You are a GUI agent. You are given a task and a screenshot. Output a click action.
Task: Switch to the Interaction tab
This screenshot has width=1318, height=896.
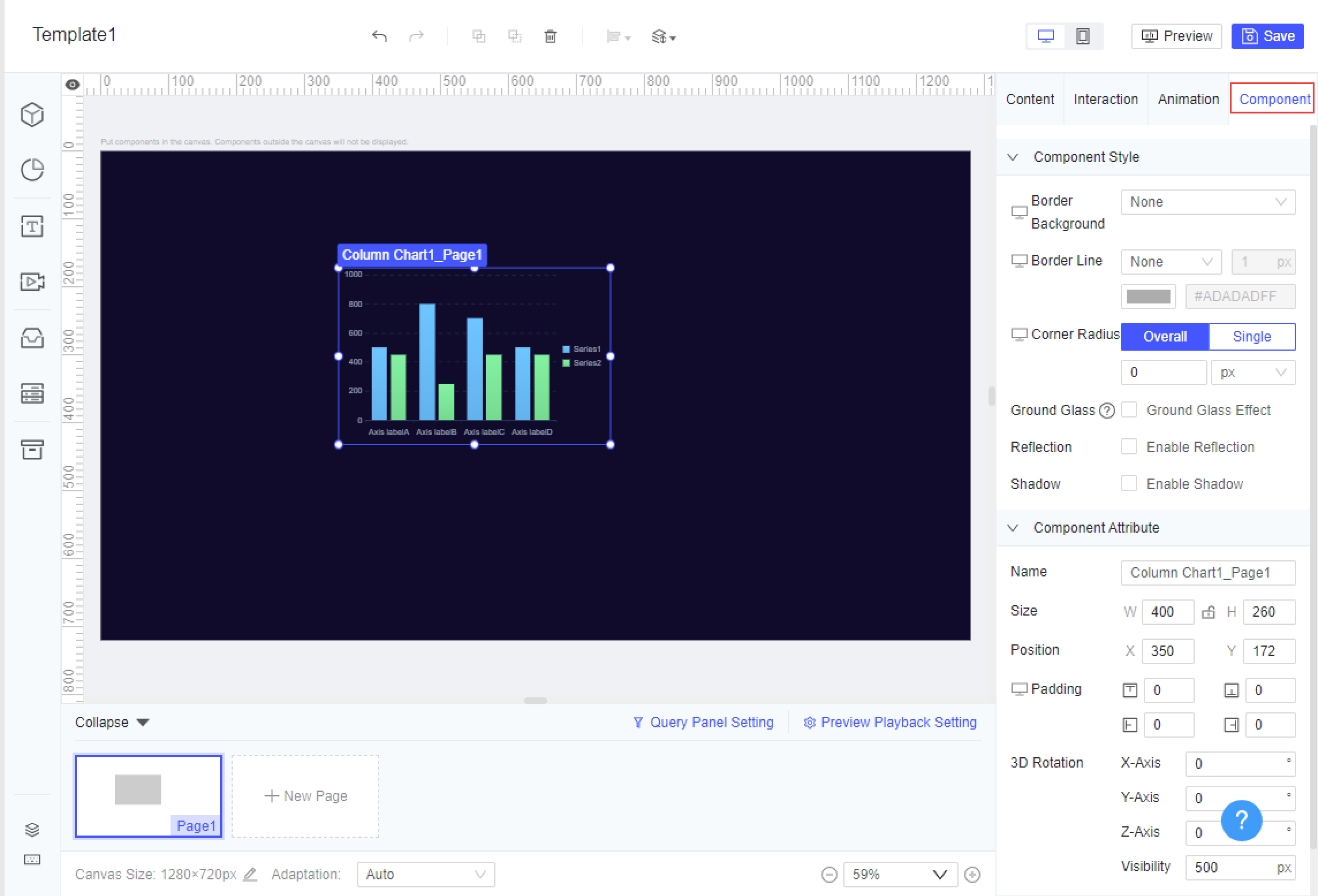click(x=1105, y=98)
